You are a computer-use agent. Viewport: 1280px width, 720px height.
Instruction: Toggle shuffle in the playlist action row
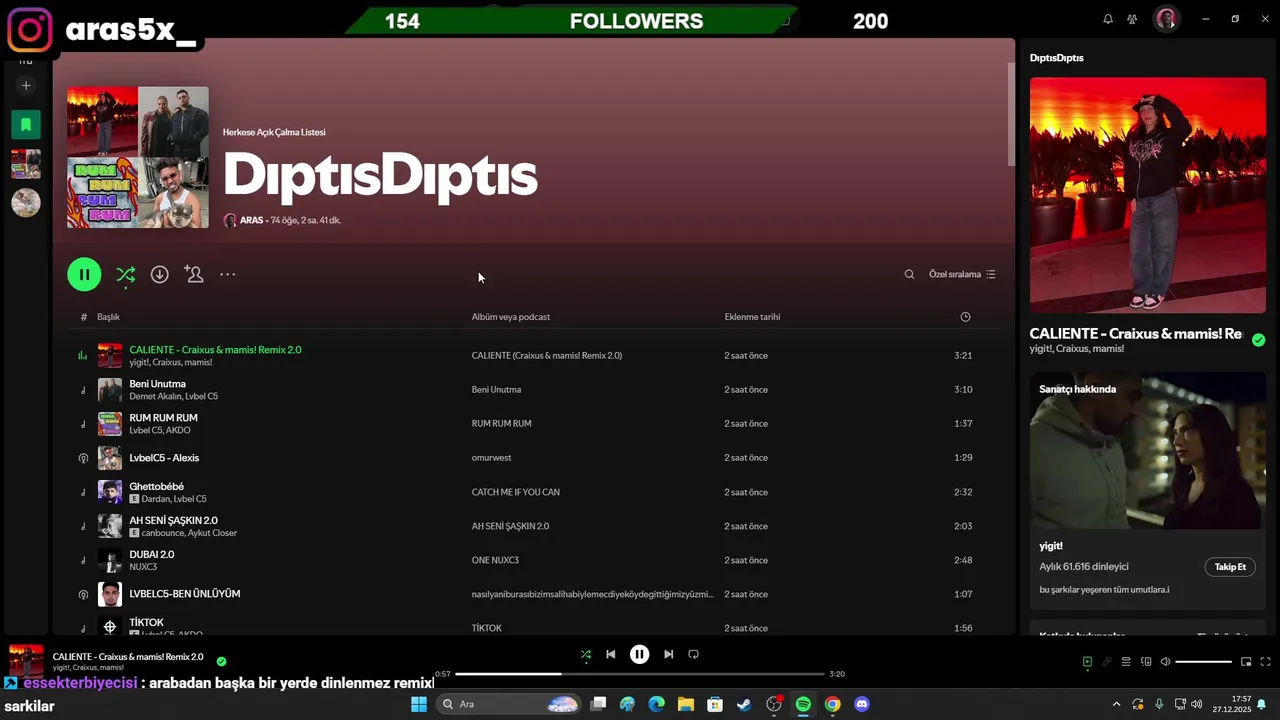(125, 274)
